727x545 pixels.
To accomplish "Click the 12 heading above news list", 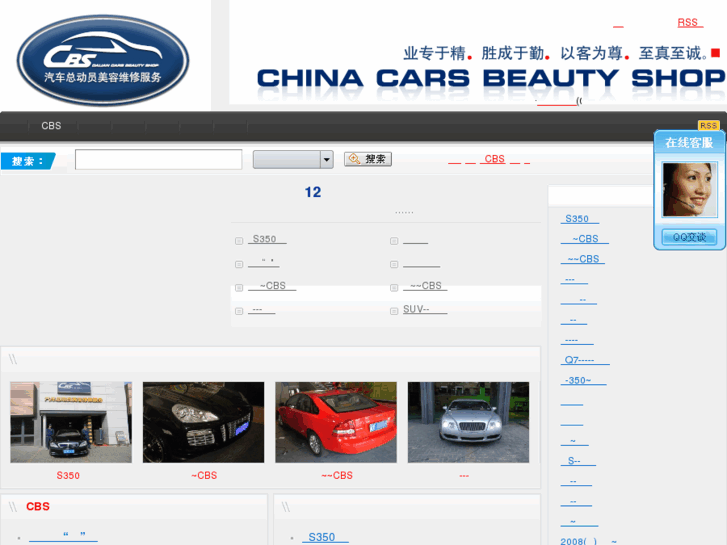I will (313, 192).
